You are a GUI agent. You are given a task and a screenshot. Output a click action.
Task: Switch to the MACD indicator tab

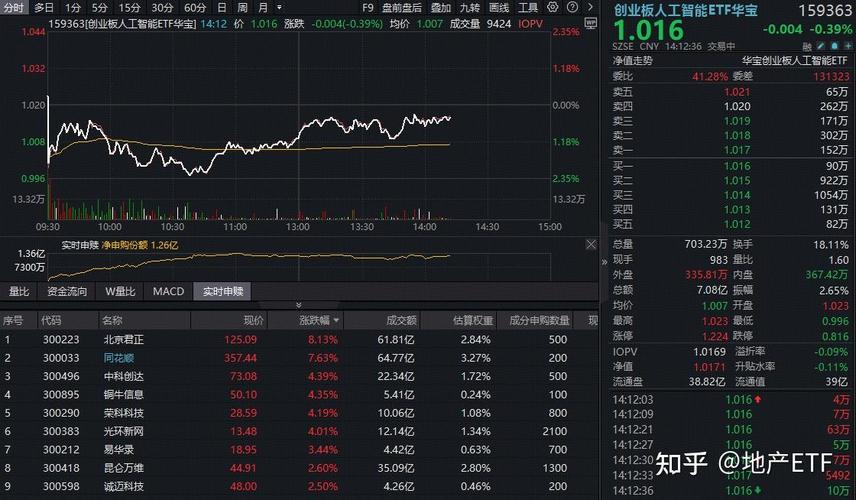tap(168, 291)
